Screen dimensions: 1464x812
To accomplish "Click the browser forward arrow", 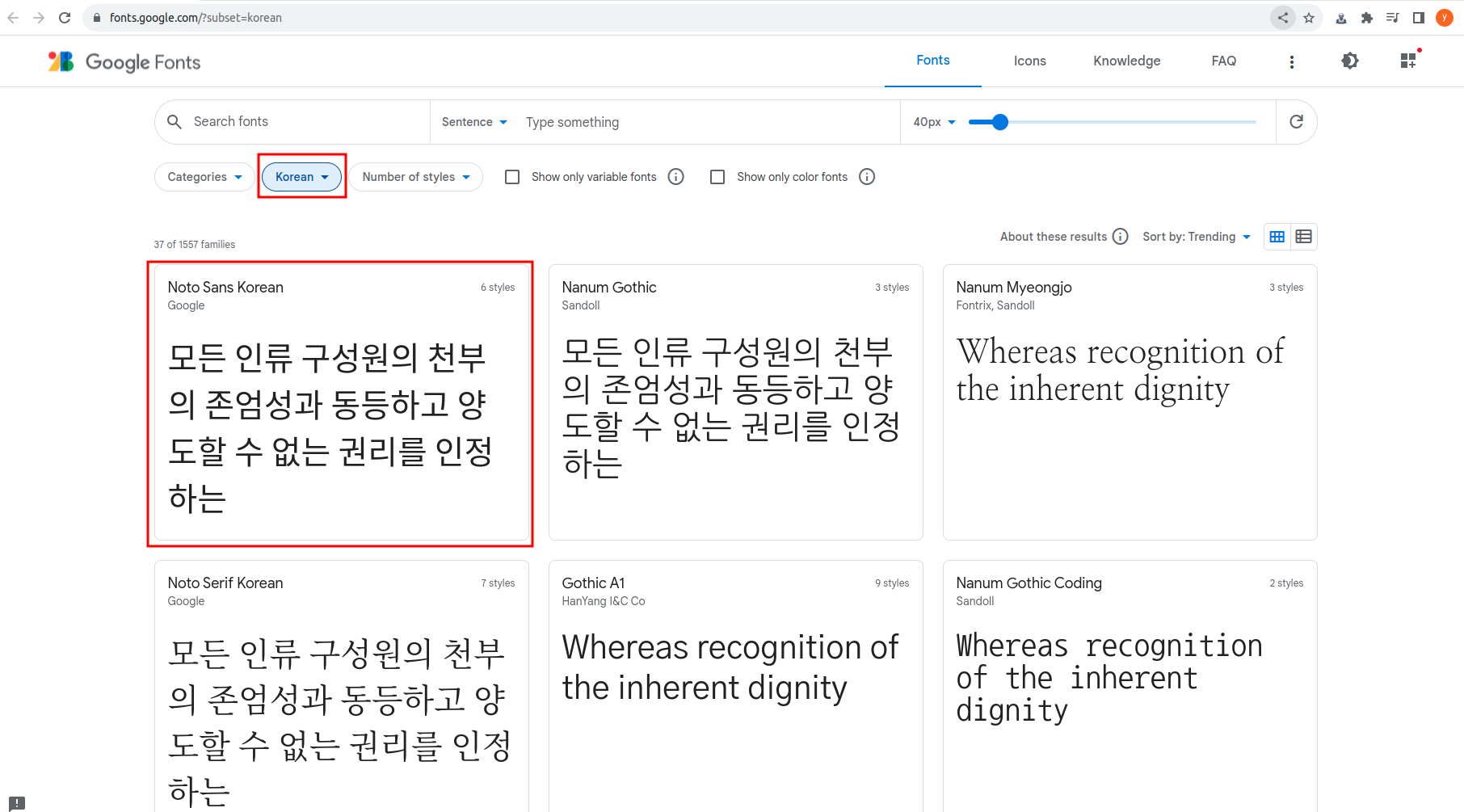I will tap(39, 18).
